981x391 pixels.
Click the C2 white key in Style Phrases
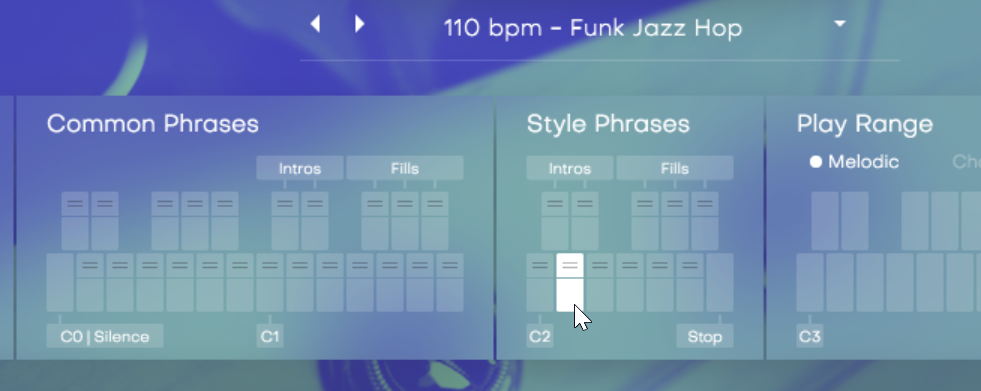[x=540, y=283]
